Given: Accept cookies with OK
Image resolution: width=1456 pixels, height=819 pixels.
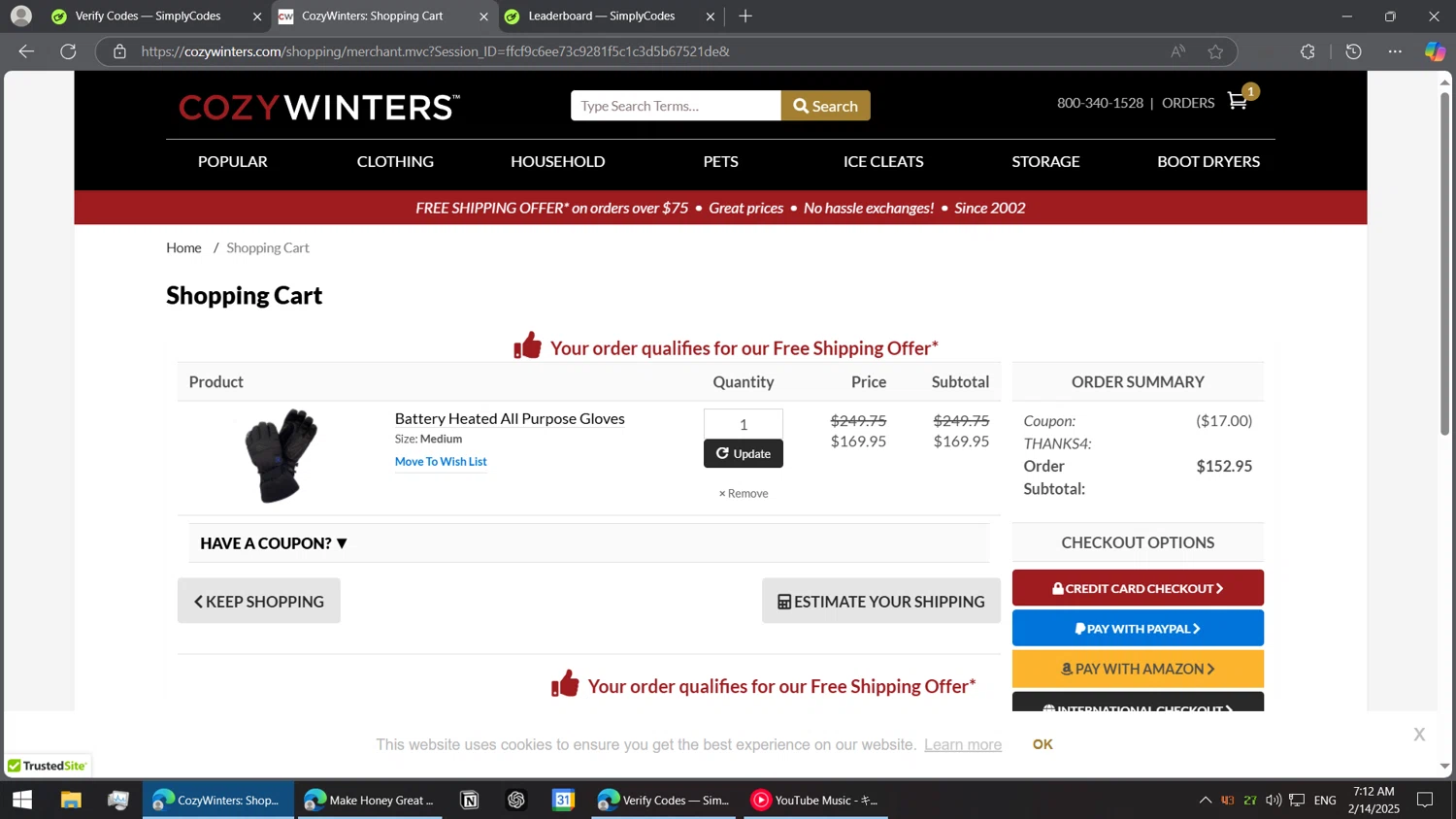Looking at the screenshot, I should (1042, 744).
